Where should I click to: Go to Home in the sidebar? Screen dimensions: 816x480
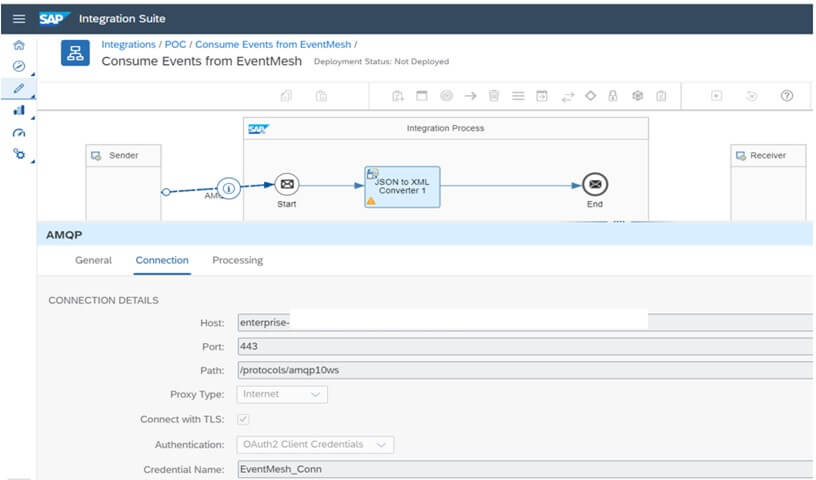point(19,45)
